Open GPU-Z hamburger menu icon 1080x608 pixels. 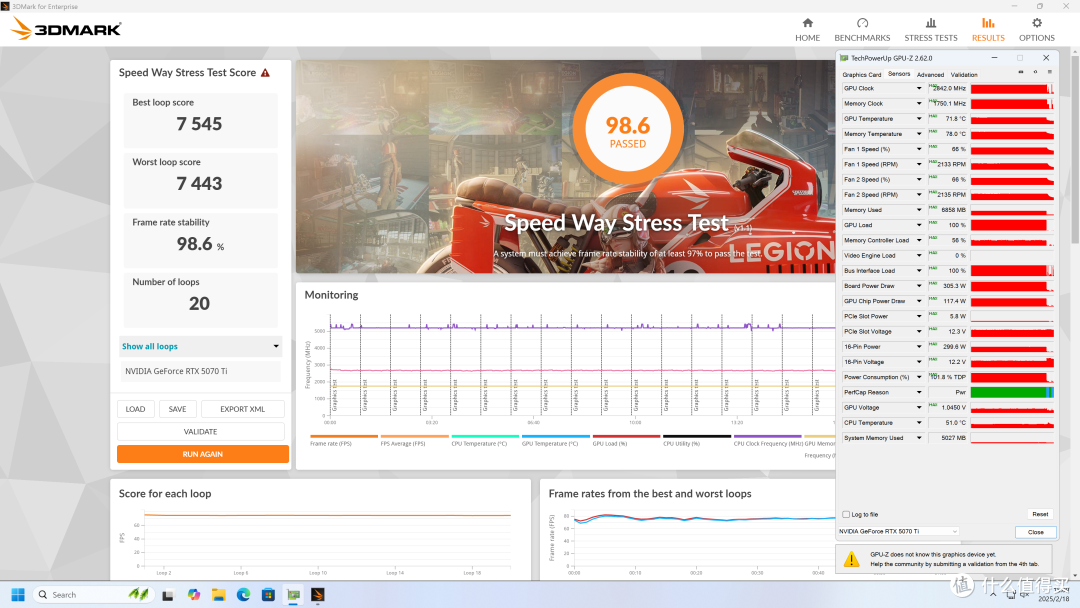tap(1049, 72)
